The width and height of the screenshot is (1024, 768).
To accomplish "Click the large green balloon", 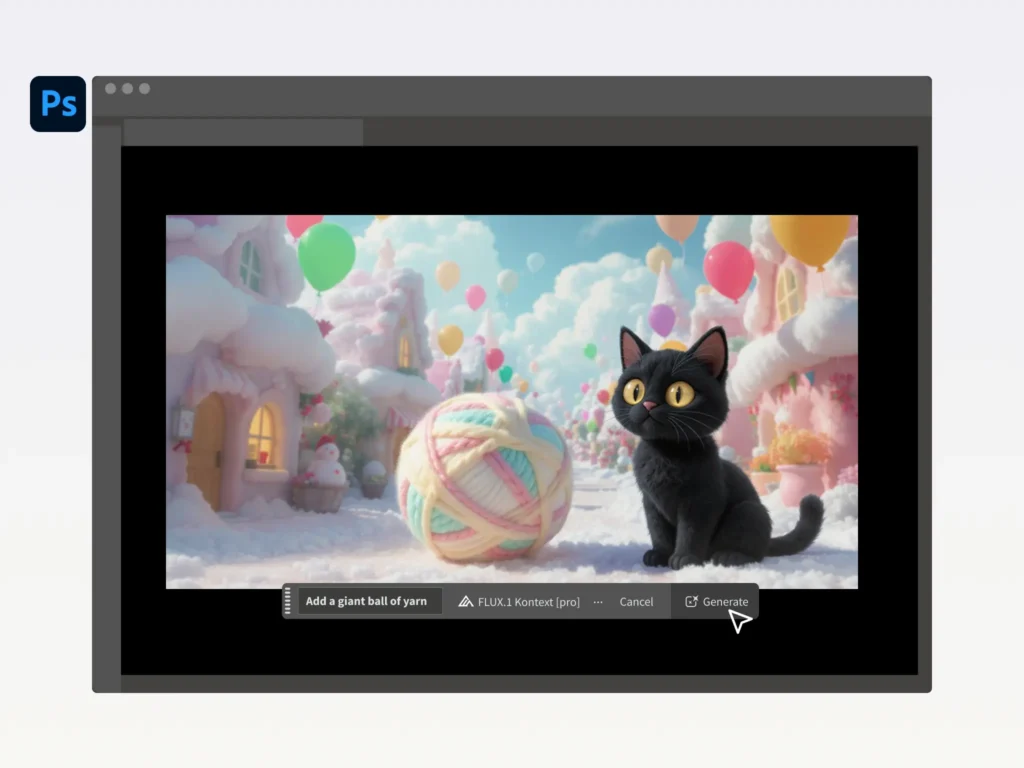I will (x=326, y=255).
